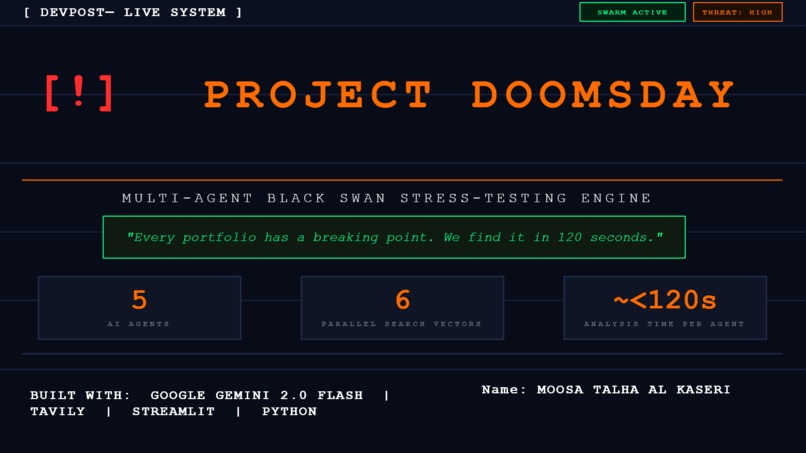Click the TAVILY text

point(58,411)
